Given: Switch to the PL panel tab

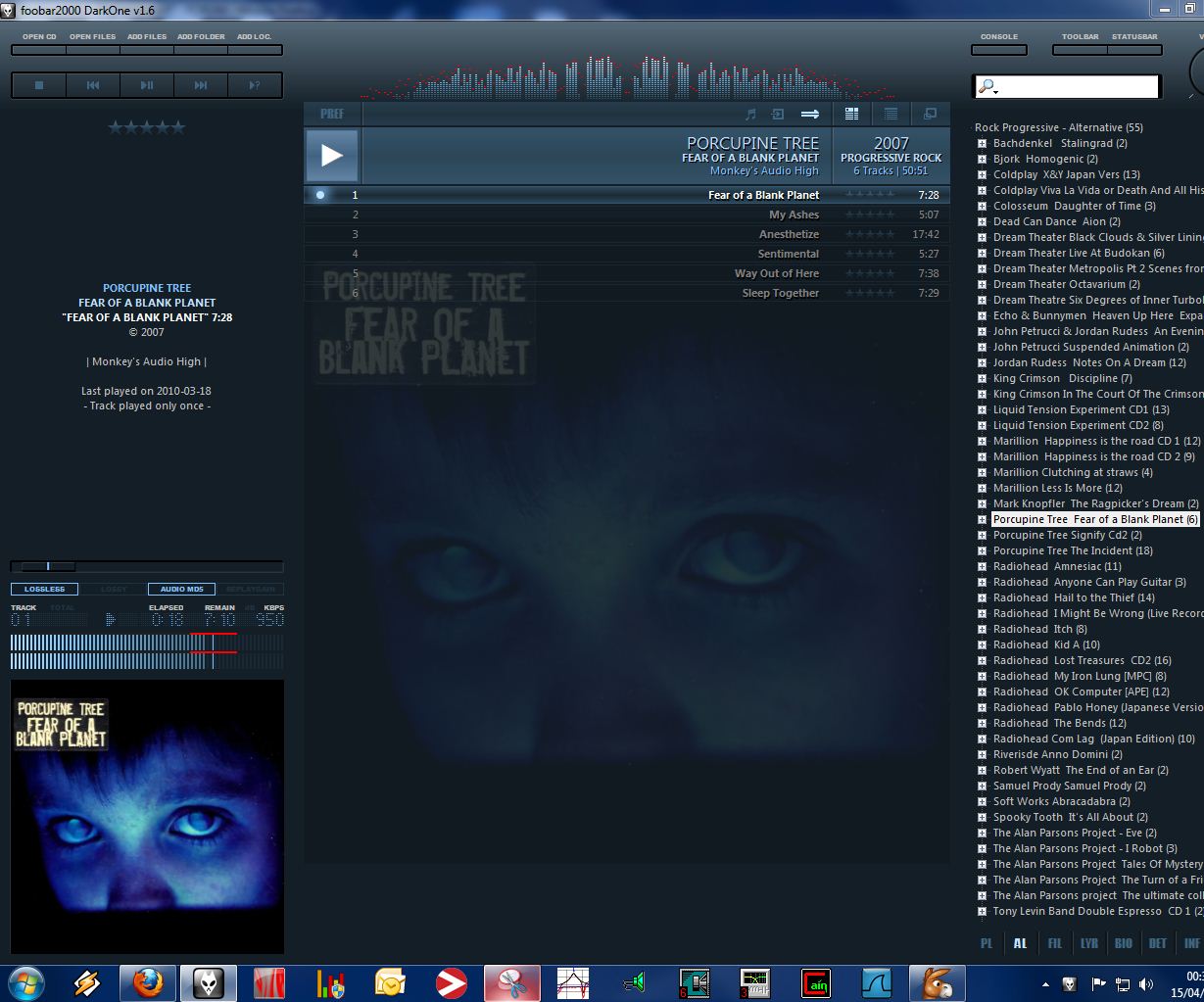Looking at the screenshot, I should coord(987,943).
